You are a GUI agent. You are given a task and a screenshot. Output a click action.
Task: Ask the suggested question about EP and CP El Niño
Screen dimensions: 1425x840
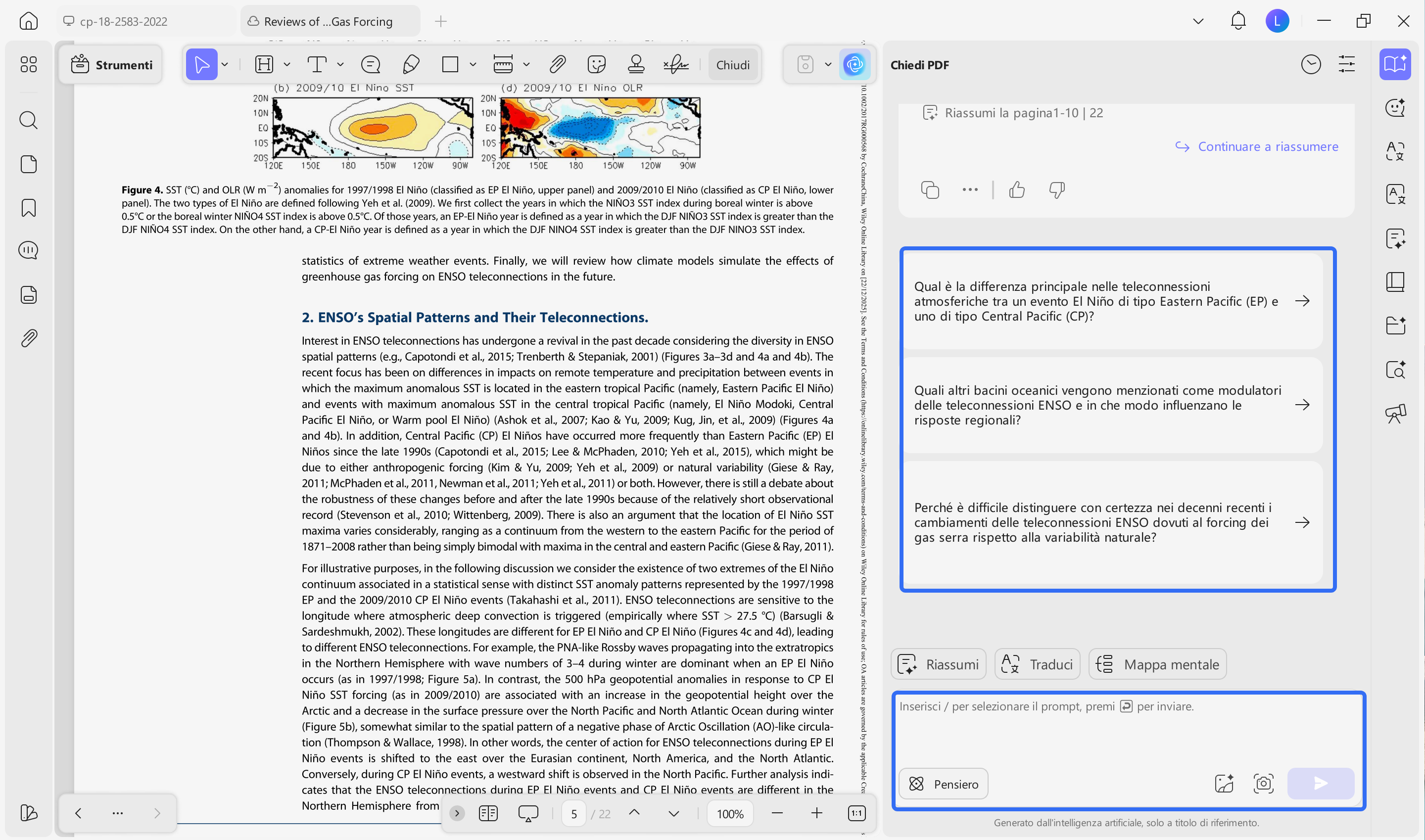(1112, 301)
